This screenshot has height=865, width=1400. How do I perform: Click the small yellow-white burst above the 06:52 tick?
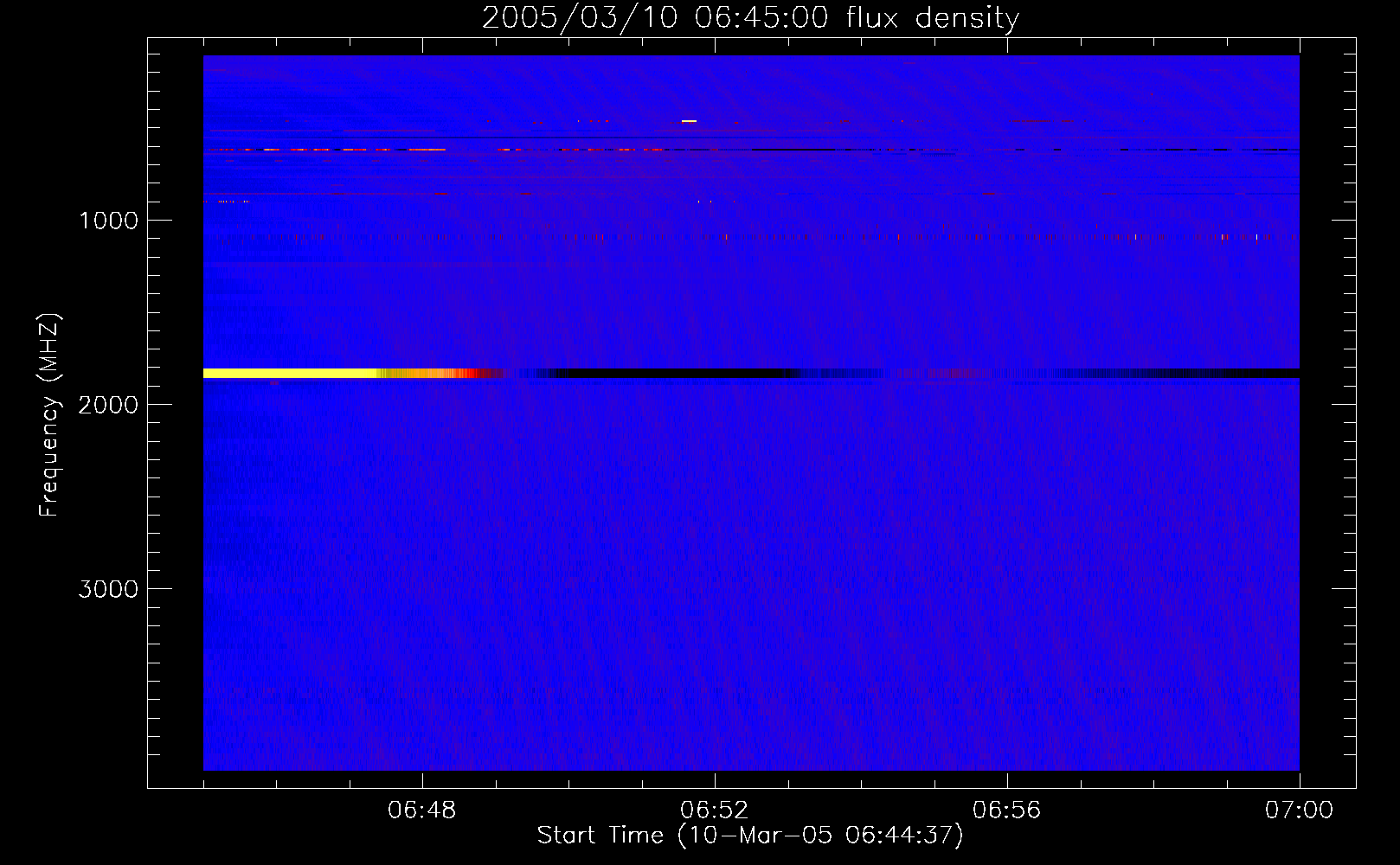click(x=689, y=121)
